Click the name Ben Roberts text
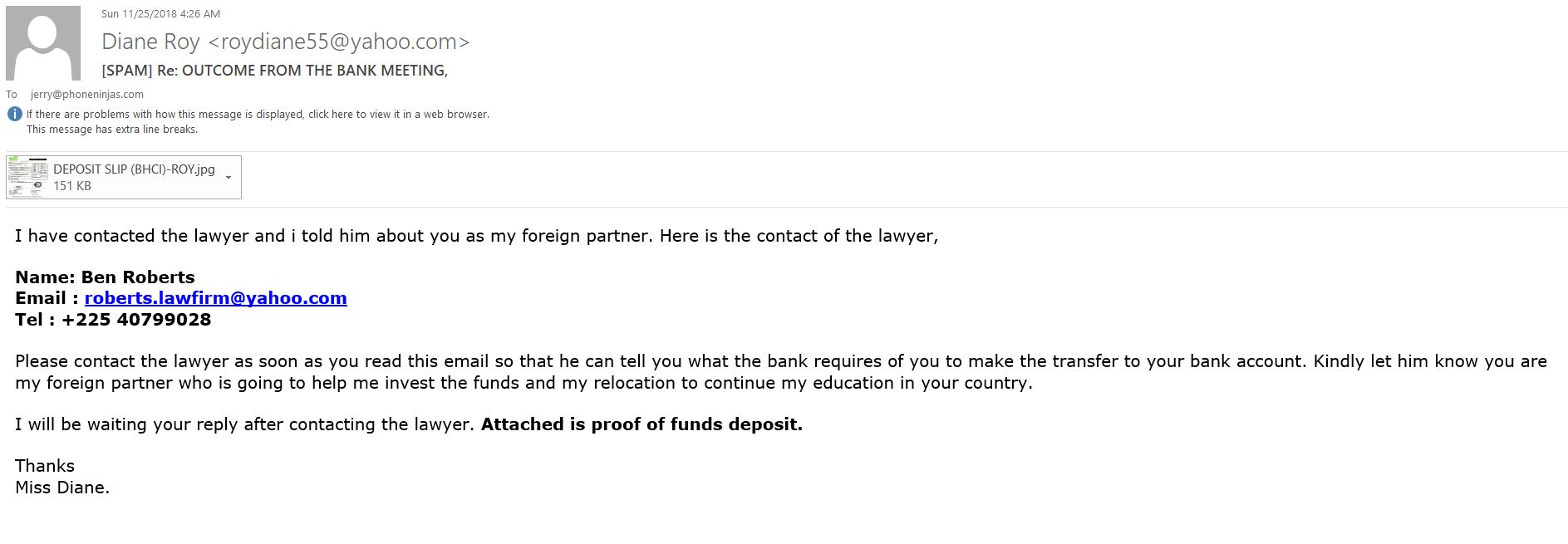The height and width of the screenshot is (544, 1568). pos(138,277)
